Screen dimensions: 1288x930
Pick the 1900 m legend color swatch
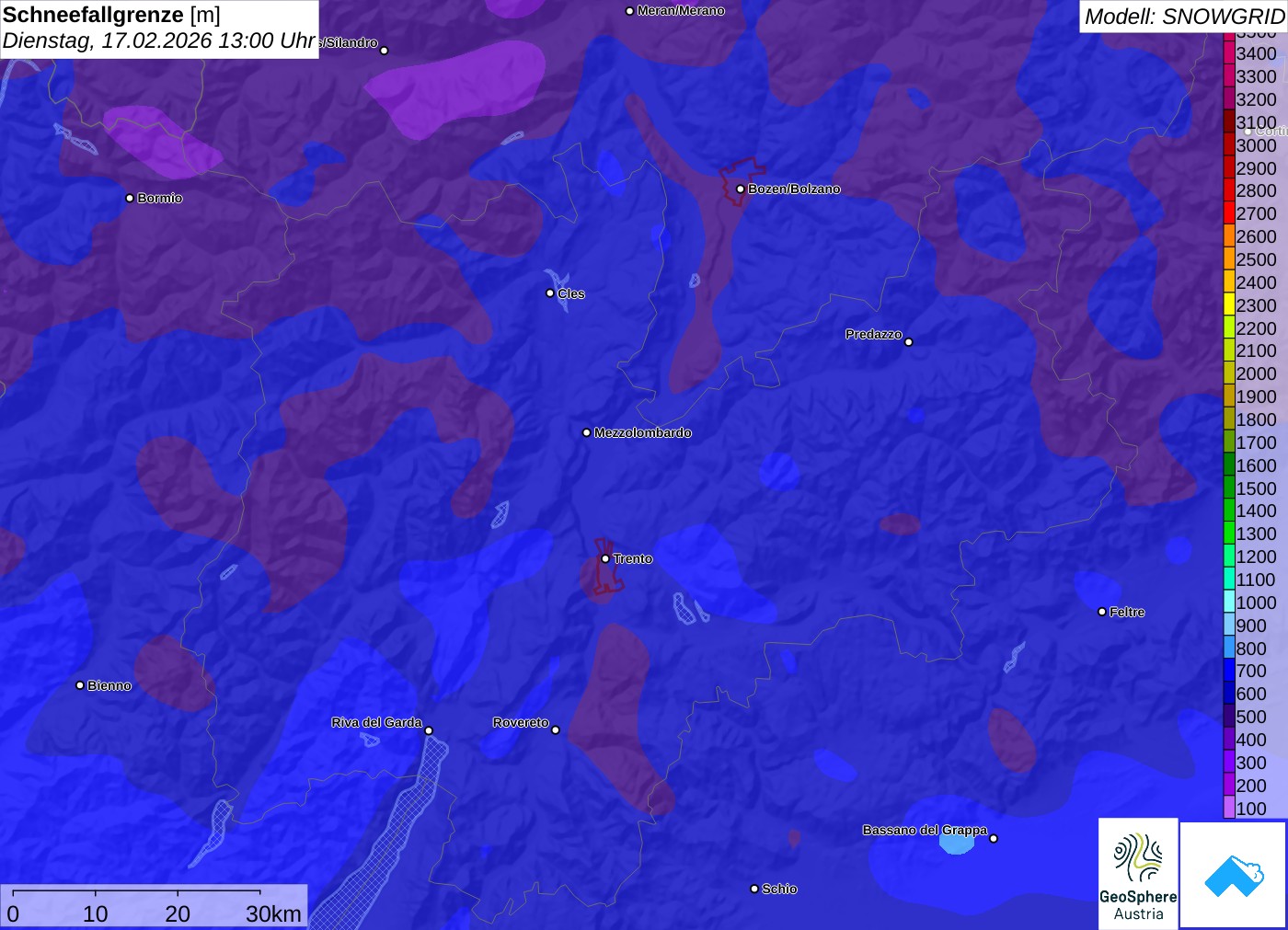1229,396
